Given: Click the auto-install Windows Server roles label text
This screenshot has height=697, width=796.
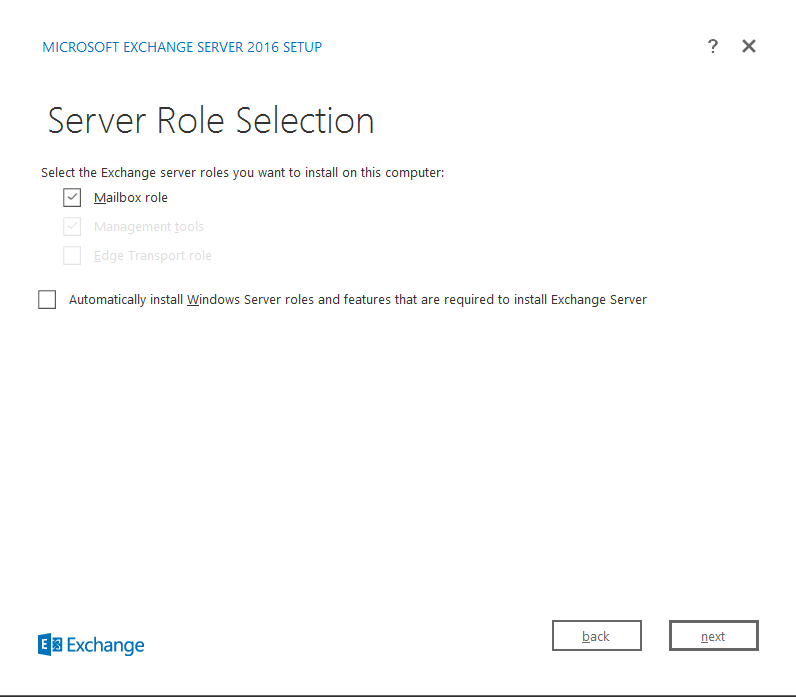Looking at the screenshot, I should point(358,300).
